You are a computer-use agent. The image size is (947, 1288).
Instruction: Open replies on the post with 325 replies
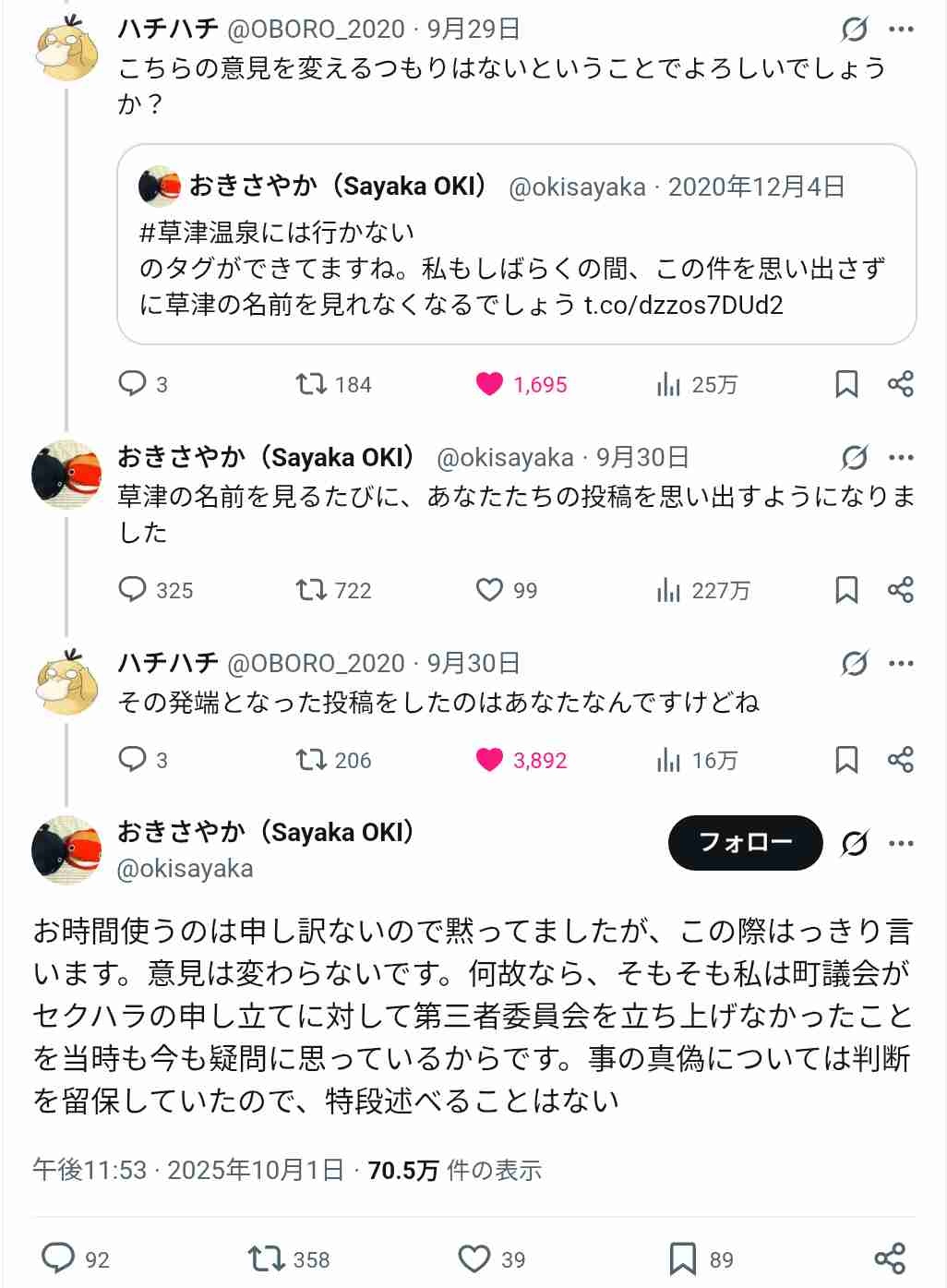[x=133, y=589]
